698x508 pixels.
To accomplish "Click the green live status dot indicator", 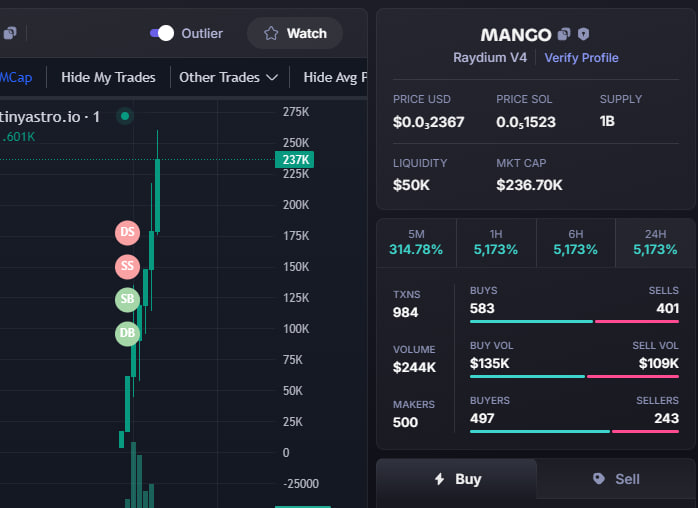I will (x=125, y=116).
